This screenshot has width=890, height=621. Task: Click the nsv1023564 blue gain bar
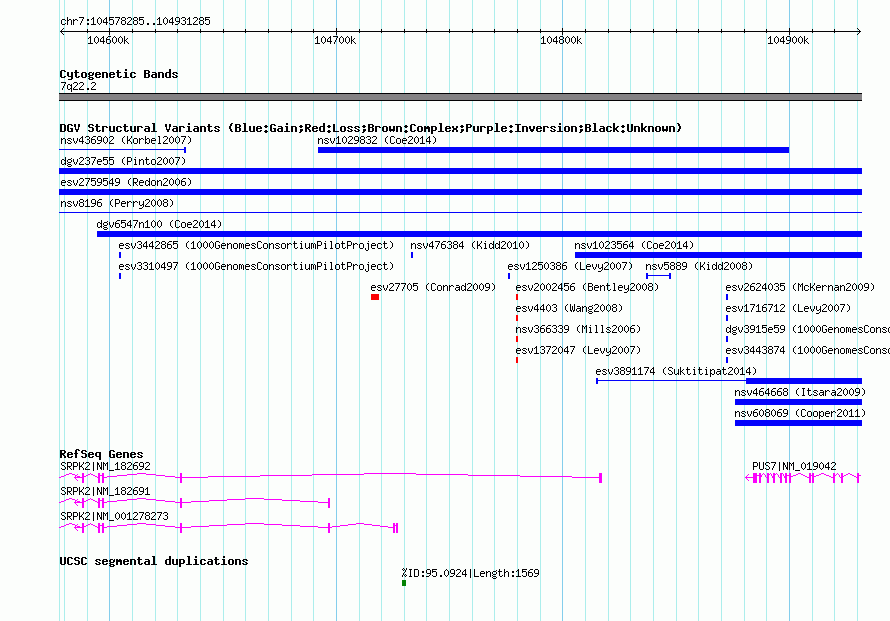(x=719, y=255)
